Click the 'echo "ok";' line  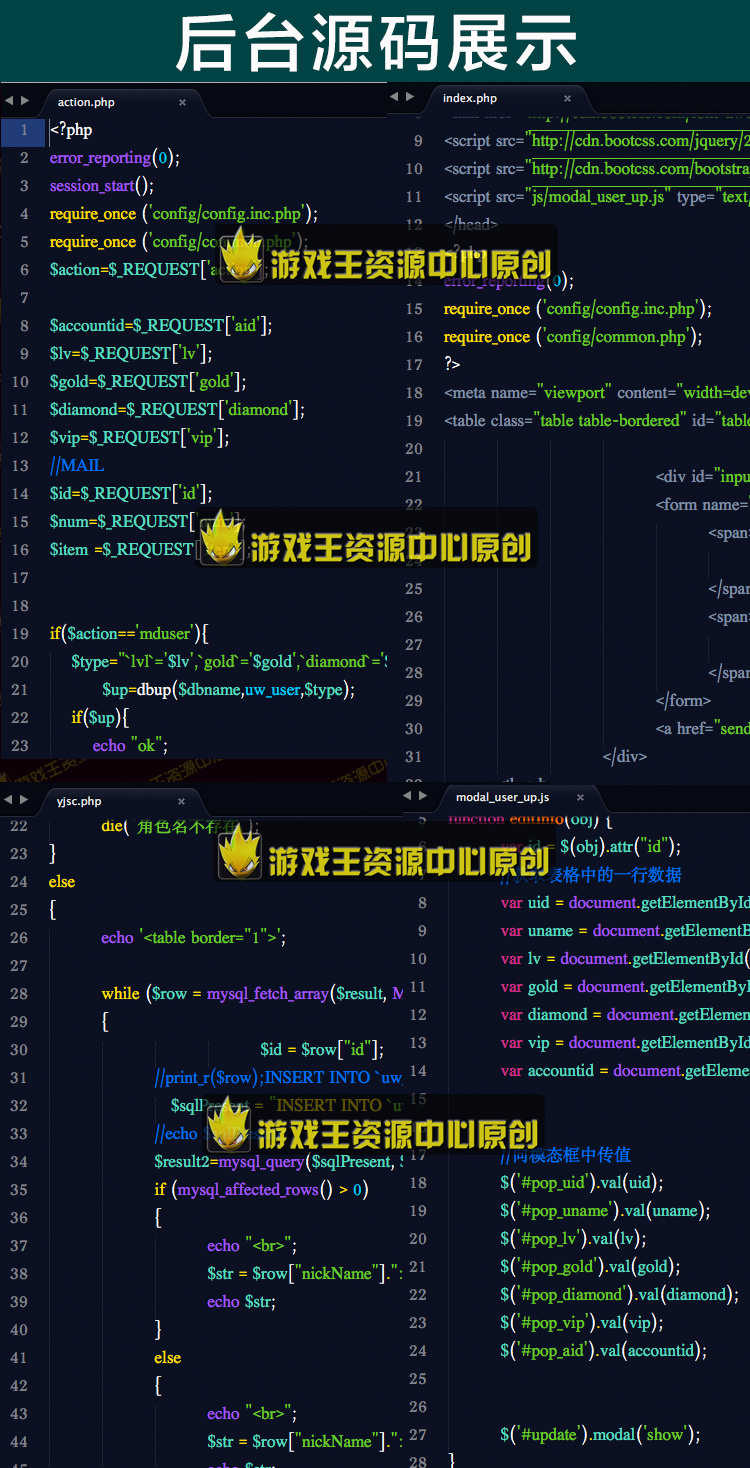coord(130,746)
